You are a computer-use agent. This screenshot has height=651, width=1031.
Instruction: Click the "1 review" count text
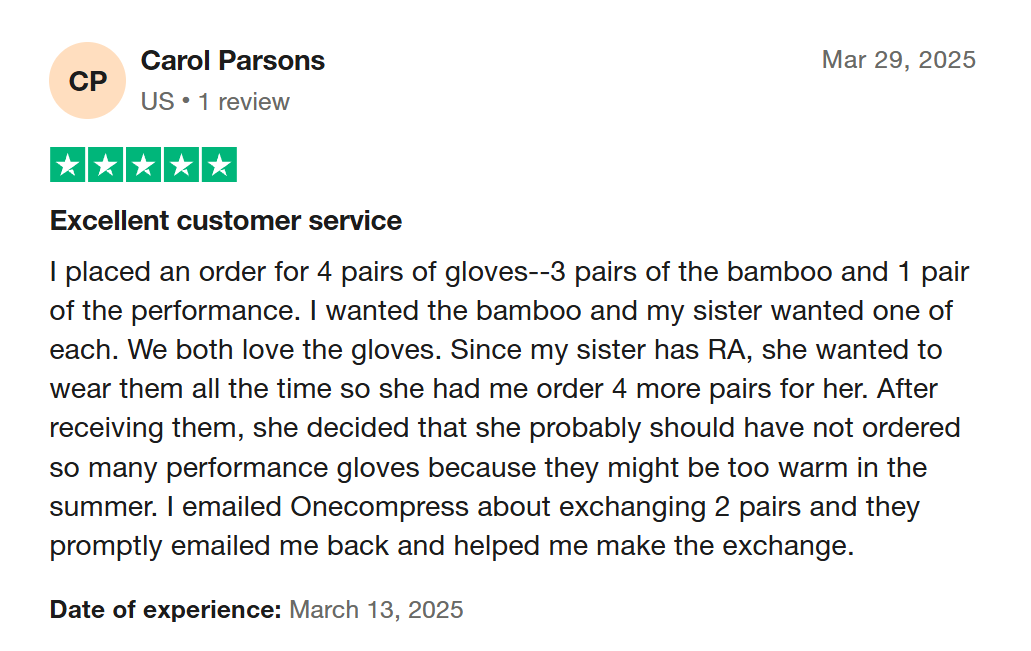244,102
